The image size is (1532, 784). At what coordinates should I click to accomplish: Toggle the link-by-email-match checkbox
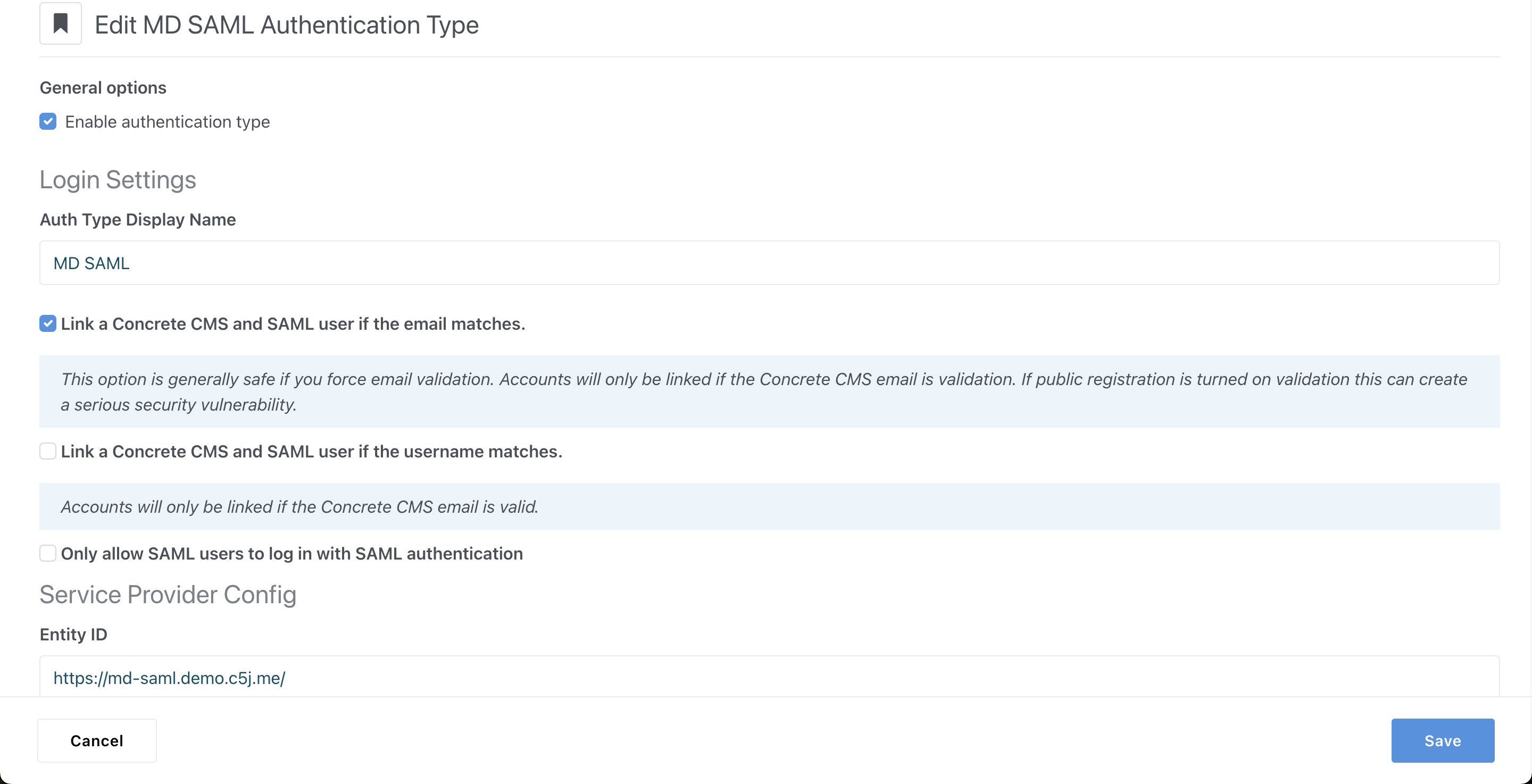(48, 323)
